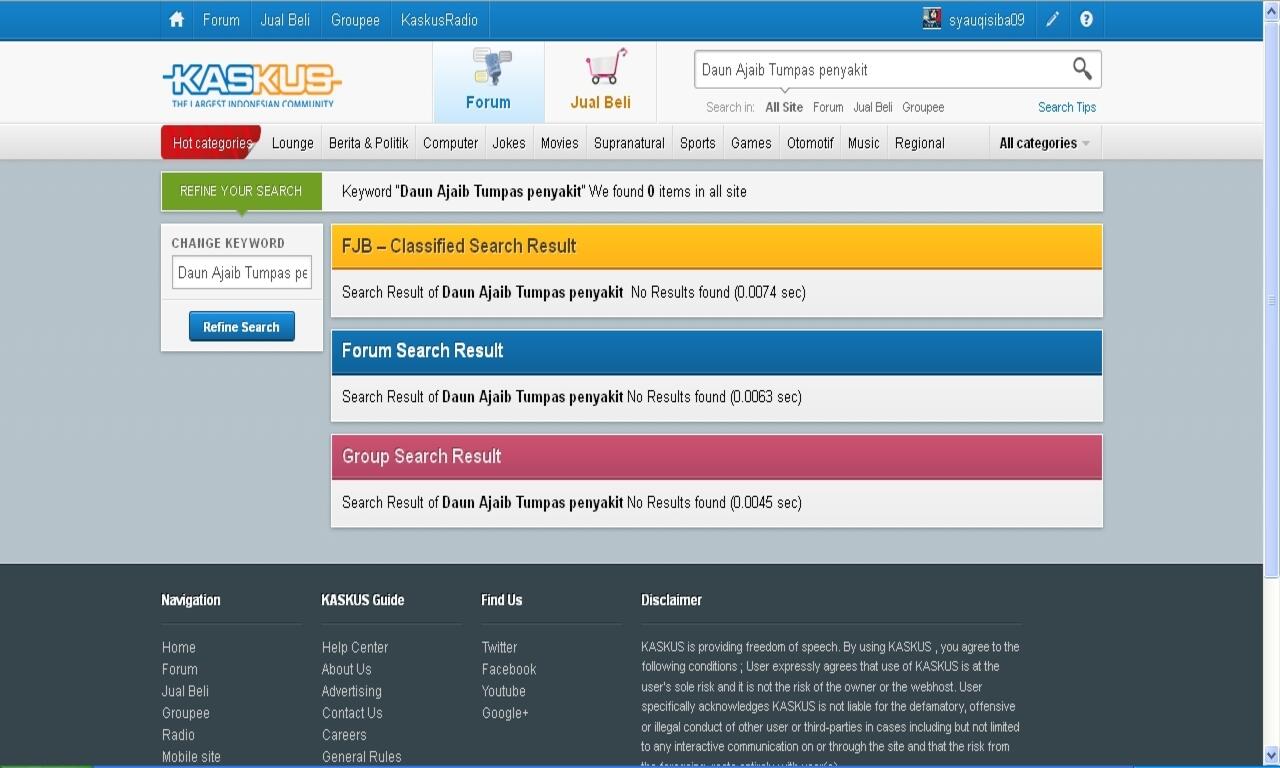Go to the home icon
Screen dimensions: 1280x768
click(x=177, y=20)
